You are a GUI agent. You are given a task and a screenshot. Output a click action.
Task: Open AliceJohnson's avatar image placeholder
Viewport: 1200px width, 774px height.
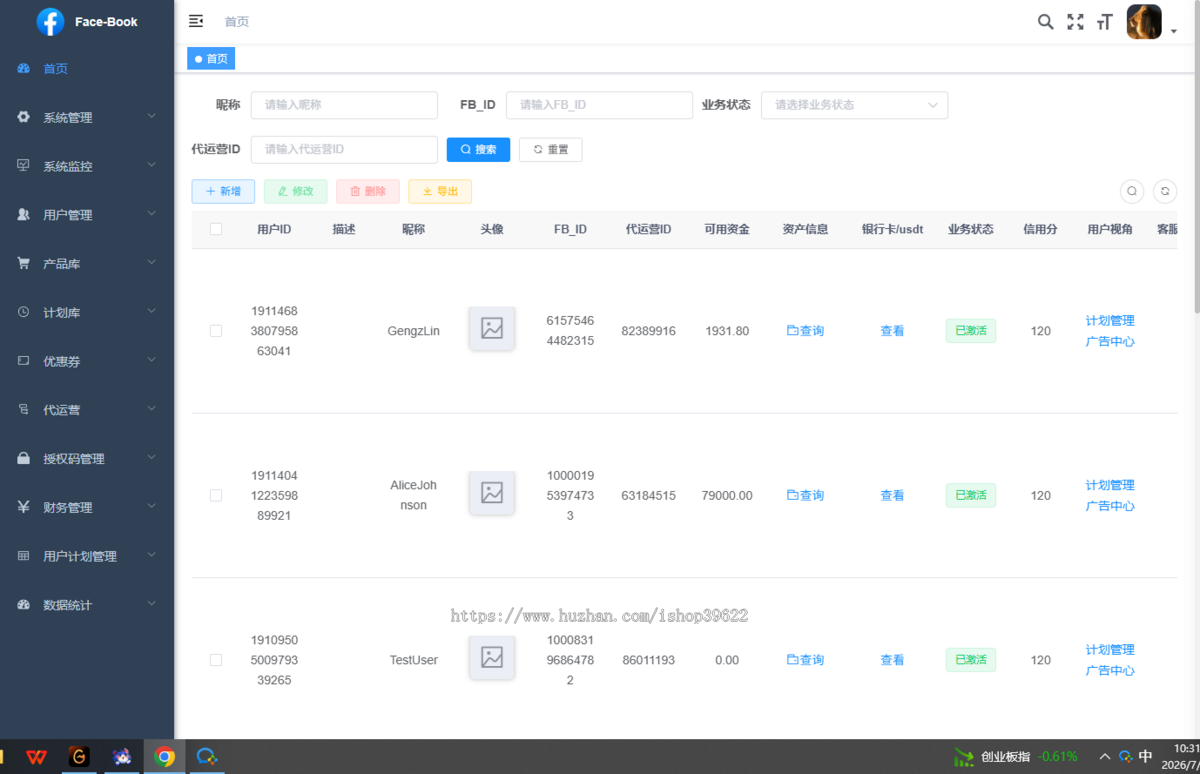492,492
